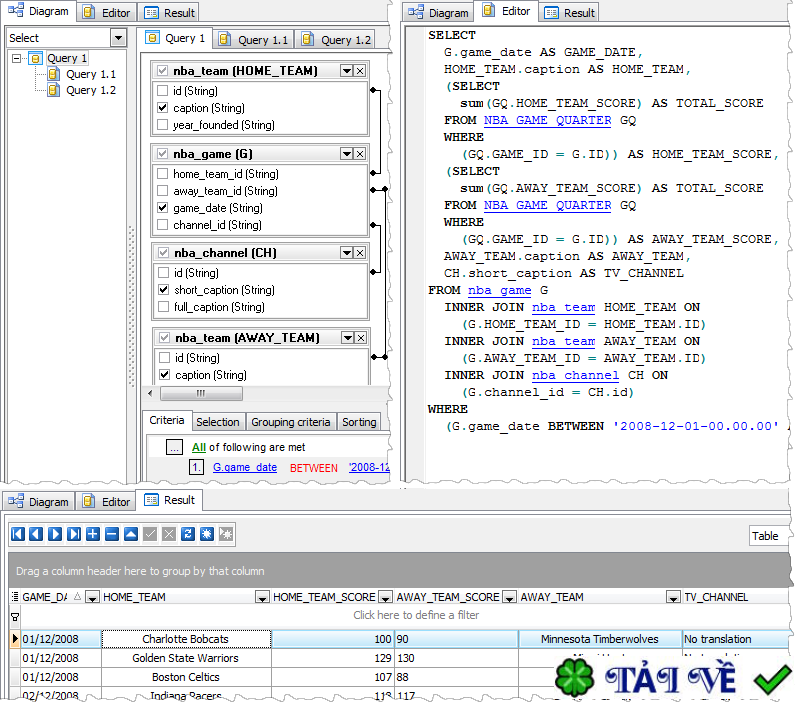Refresh the result set
Viewport: 800px width, 705px height.
[x=186, y=534]
